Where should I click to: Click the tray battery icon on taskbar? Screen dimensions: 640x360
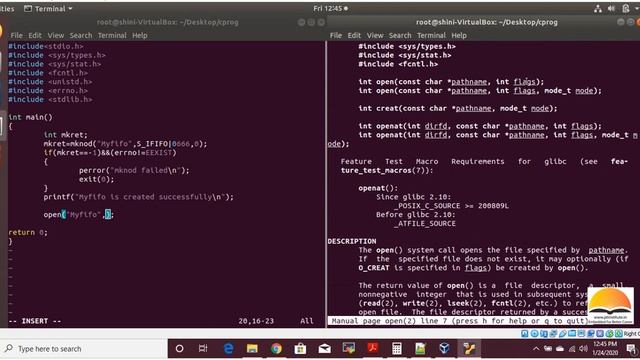(548, 349)
